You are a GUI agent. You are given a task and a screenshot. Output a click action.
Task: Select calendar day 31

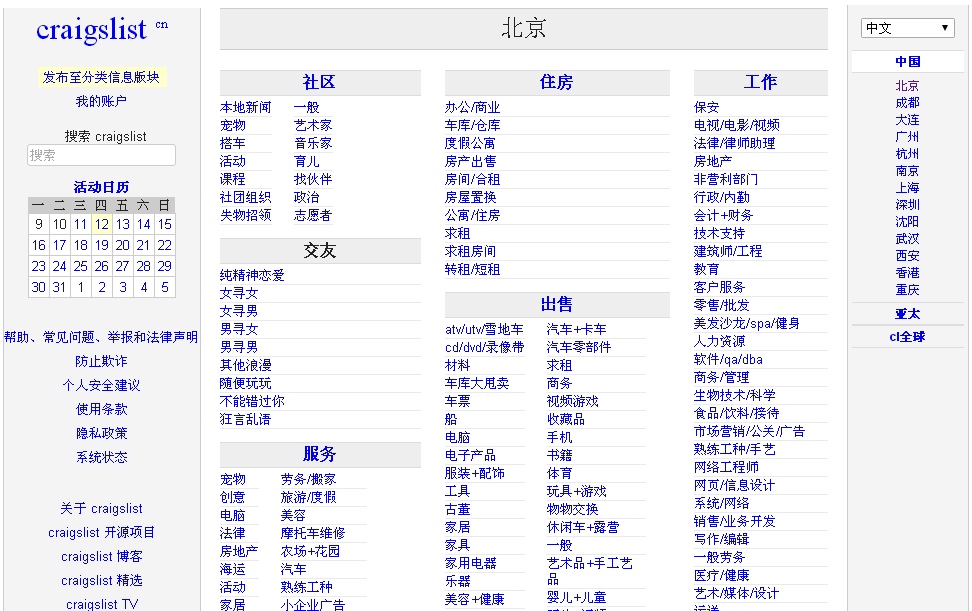coord(60,288)
